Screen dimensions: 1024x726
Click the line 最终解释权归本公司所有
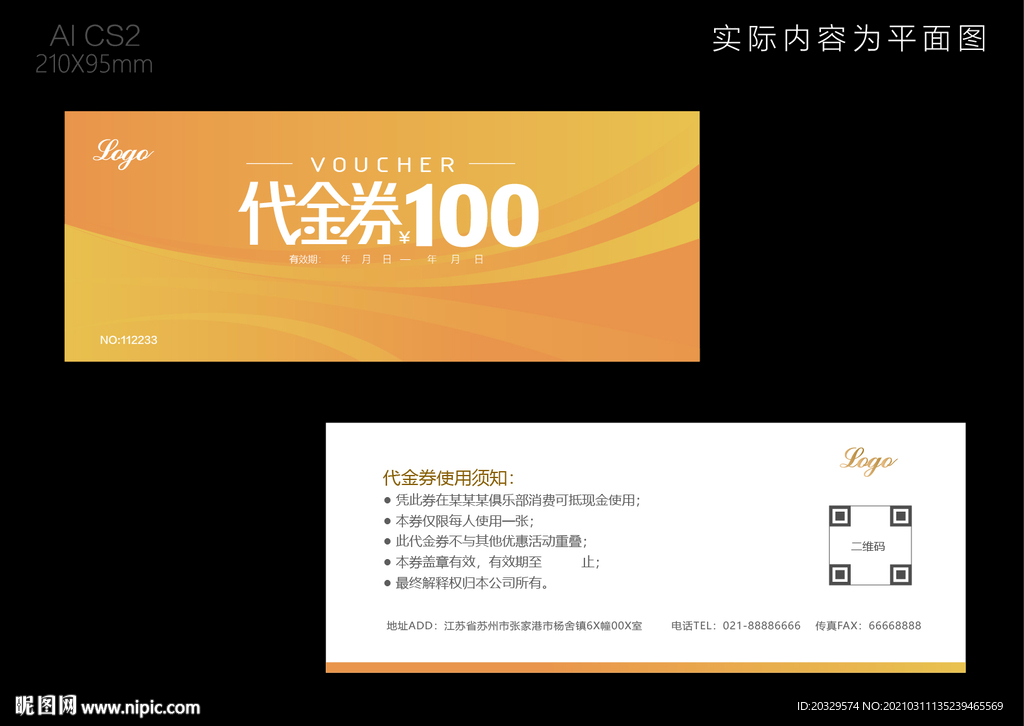click(x=466, y=583)
